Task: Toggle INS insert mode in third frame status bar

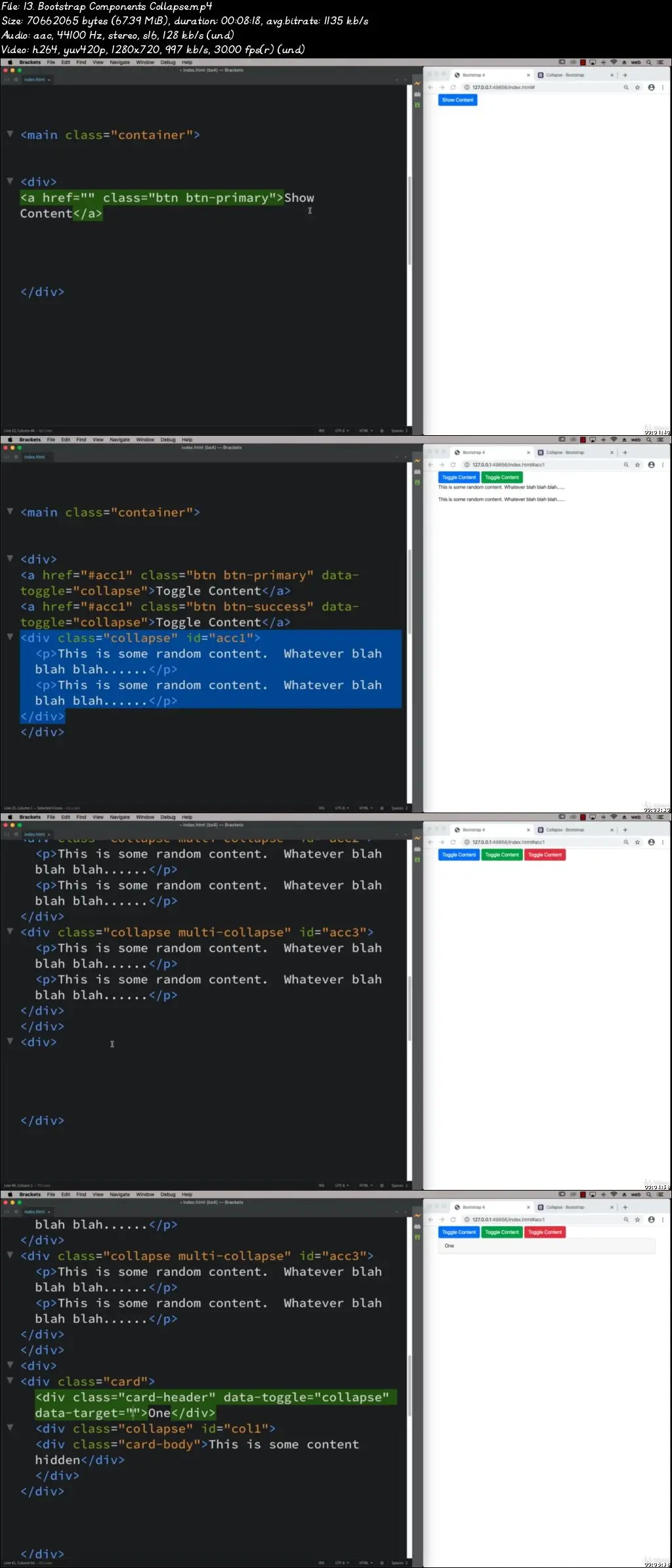Action: pos(322,1185)
